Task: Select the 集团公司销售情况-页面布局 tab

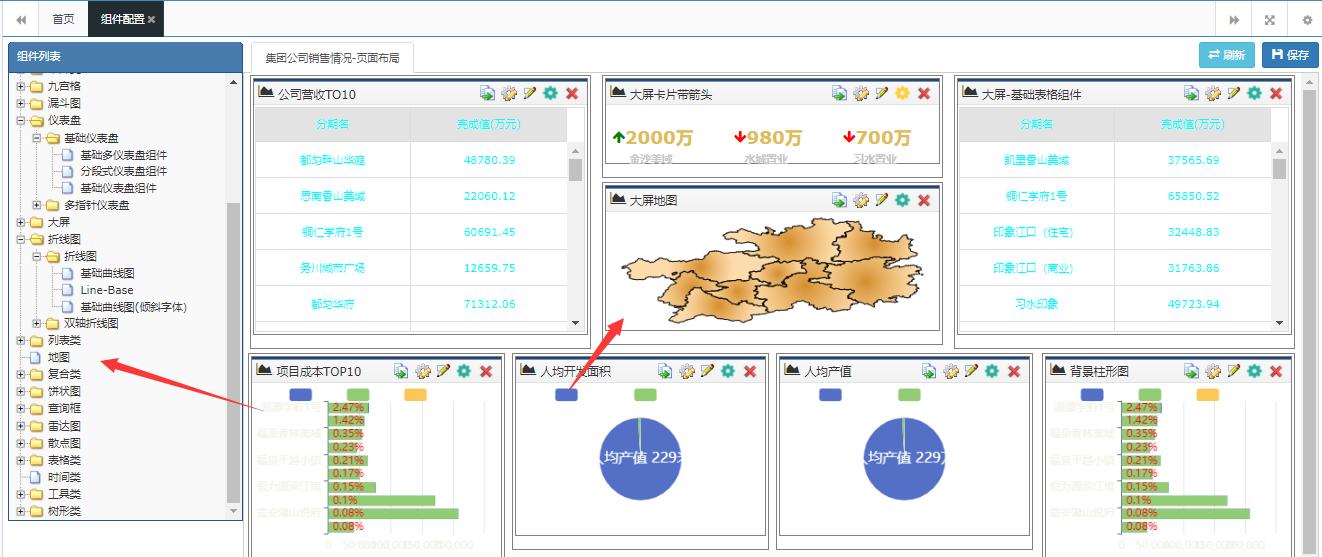Action: tap(332, 58)
